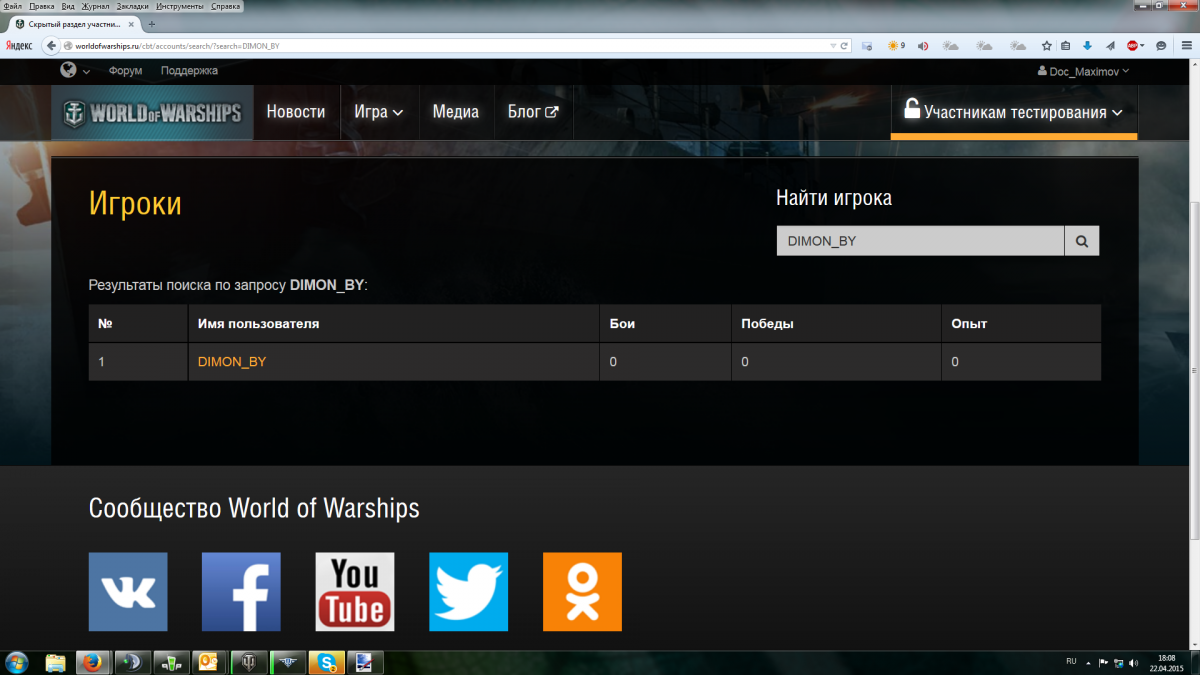Click the RU language indicator in the tray
1200x675 pixels.
click(x=1071, y=662)
